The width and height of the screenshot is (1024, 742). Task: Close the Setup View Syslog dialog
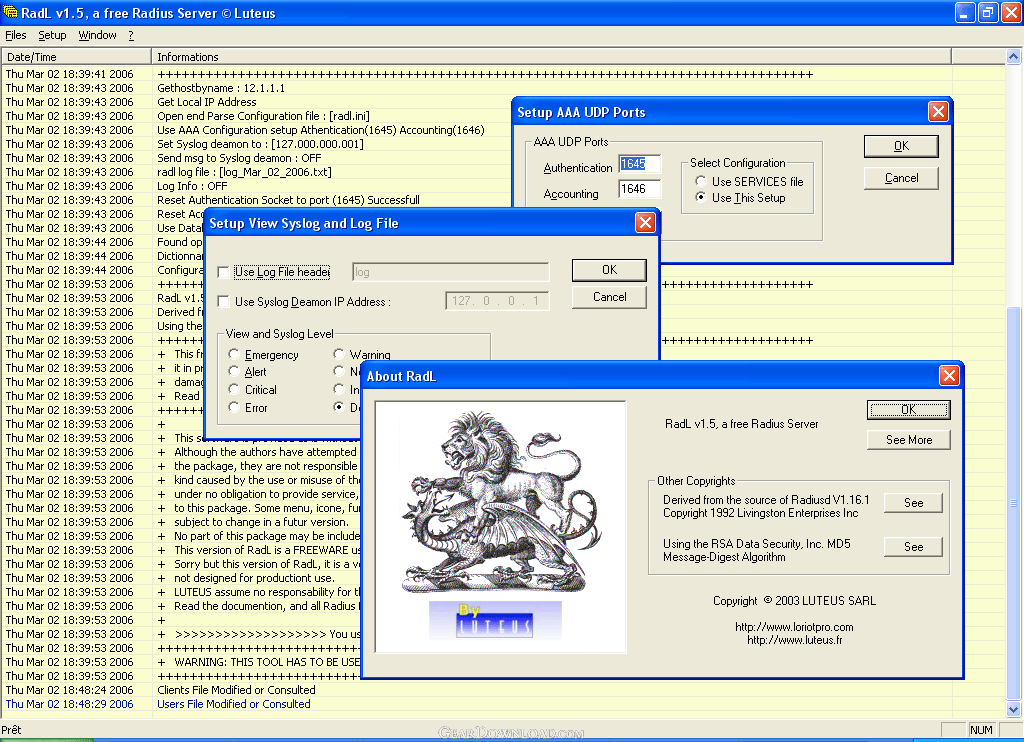645,223
